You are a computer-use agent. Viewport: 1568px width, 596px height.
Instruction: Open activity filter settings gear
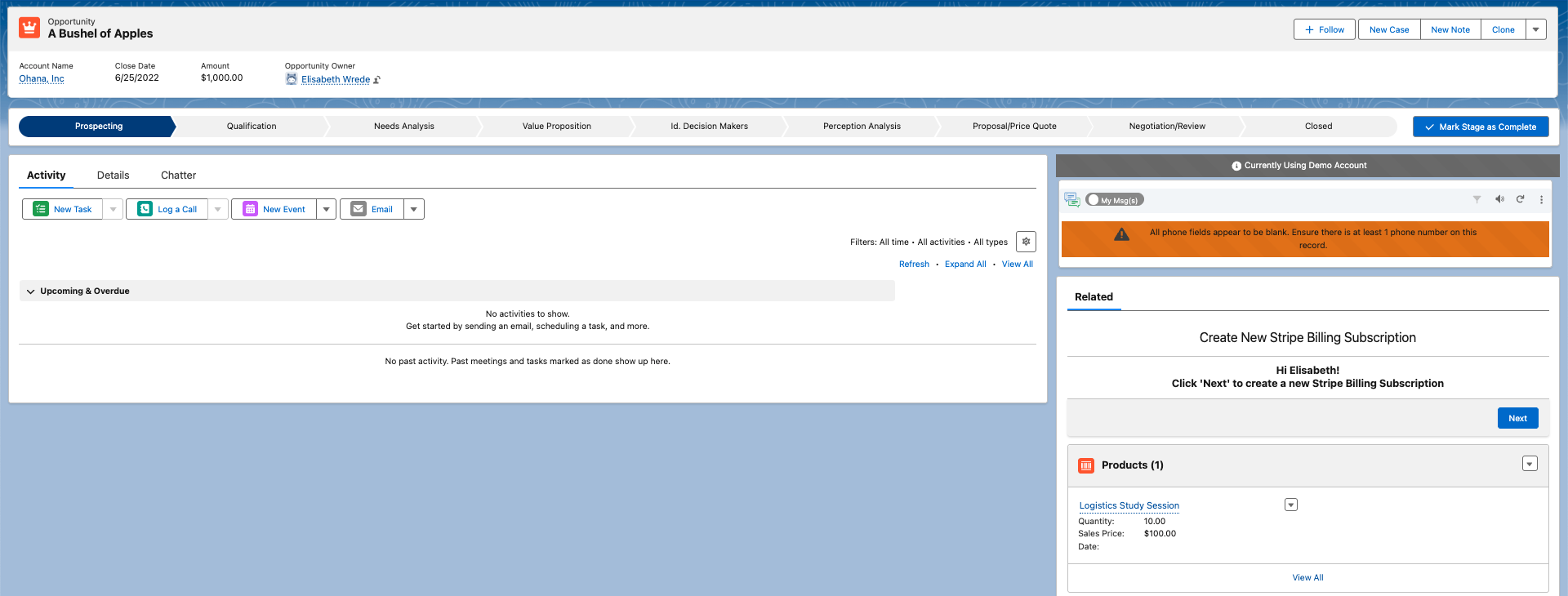[x=1027, y=242]
